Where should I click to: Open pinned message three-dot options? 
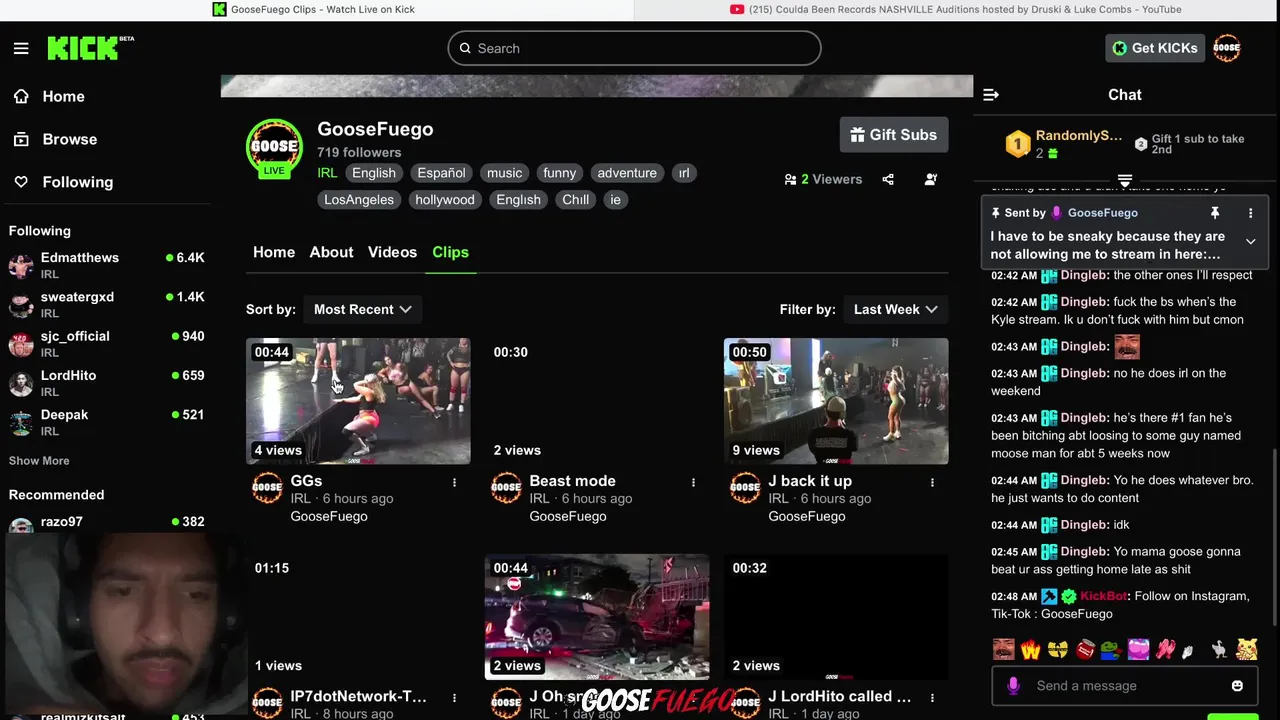1250,213
